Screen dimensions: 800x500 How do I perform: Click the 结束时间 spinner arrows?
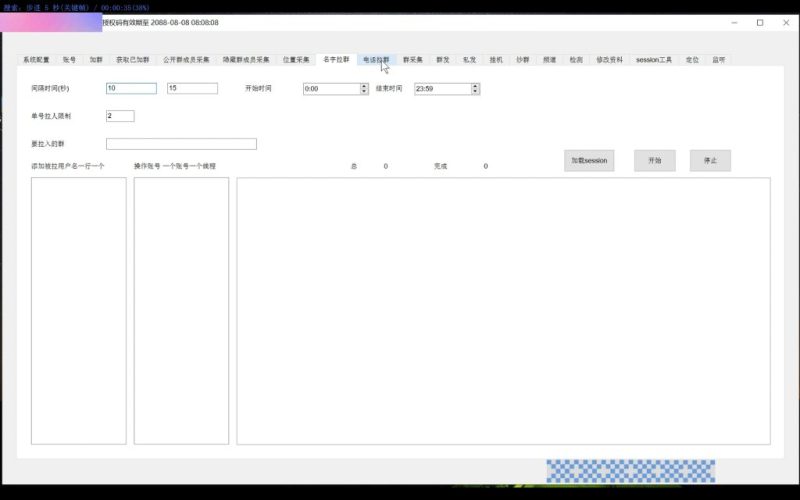click(x=475, y=88)
